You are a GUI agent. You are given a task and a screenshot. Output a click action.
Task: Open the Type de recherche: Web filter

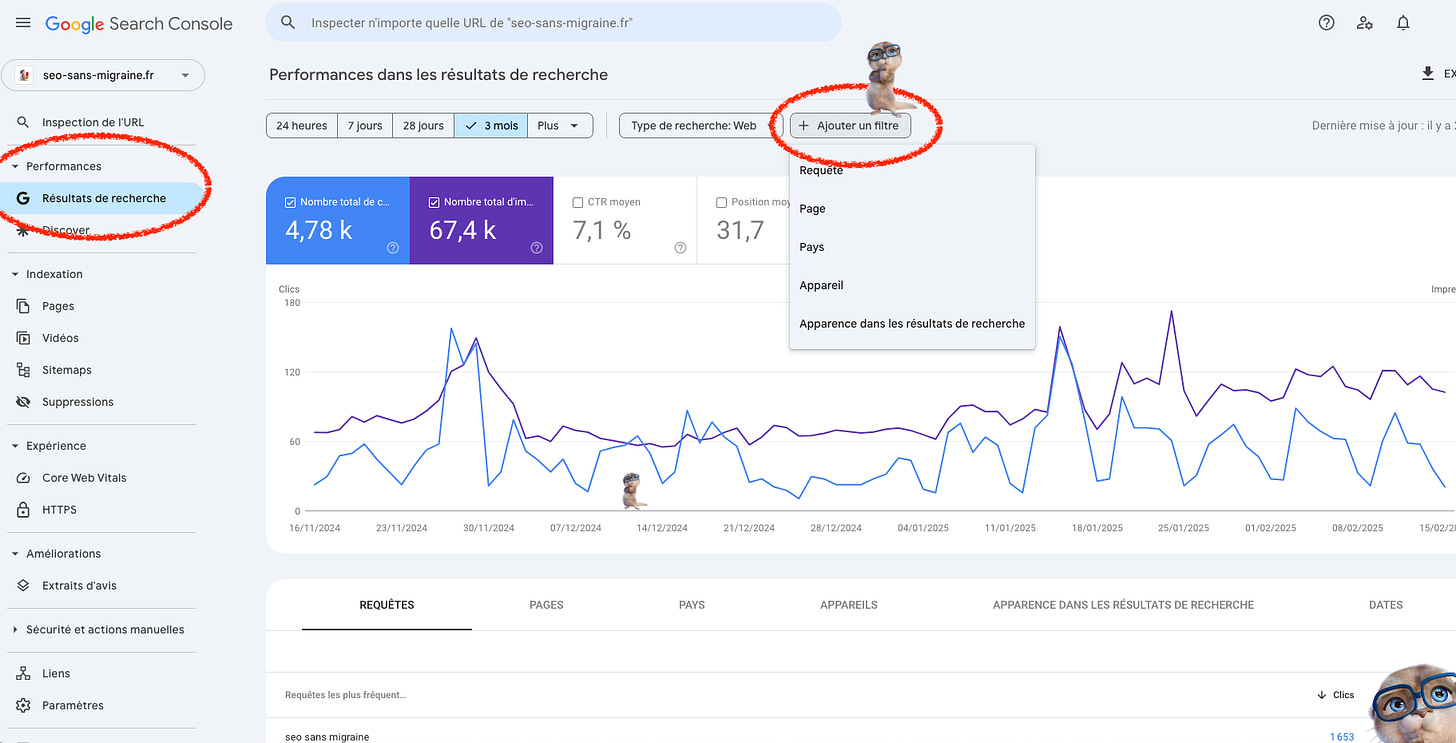coord(700,126)
